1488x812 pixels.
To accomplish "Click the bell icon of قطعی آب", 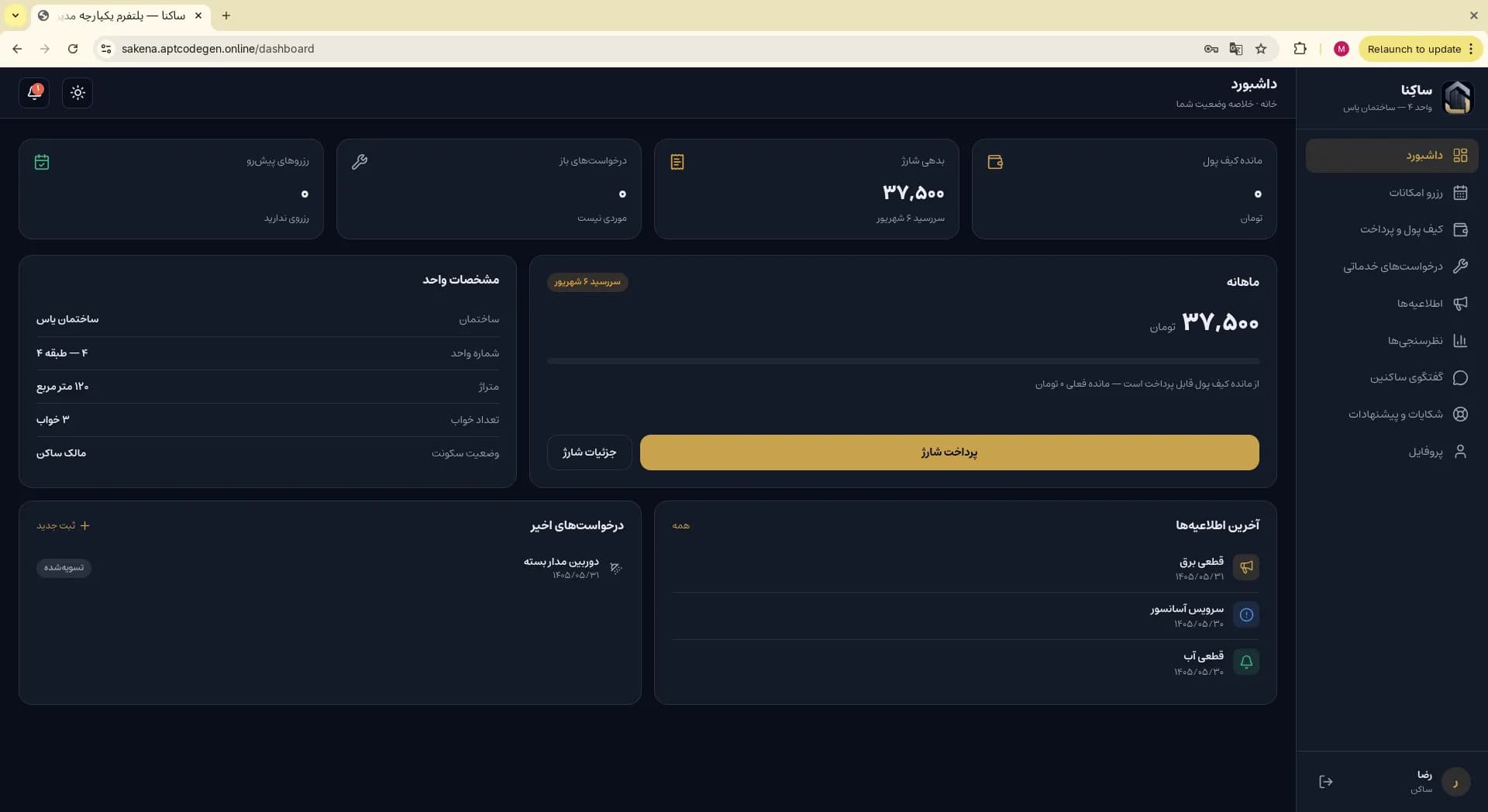I will pyautogui.click(x=1246, y=662).
